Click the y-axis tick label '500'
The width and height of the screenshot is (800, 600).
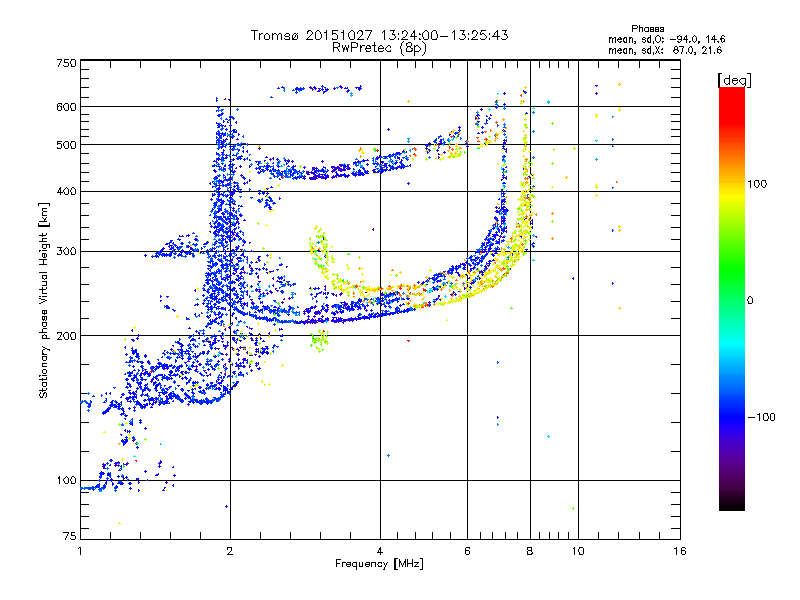[x=67, y=145]
